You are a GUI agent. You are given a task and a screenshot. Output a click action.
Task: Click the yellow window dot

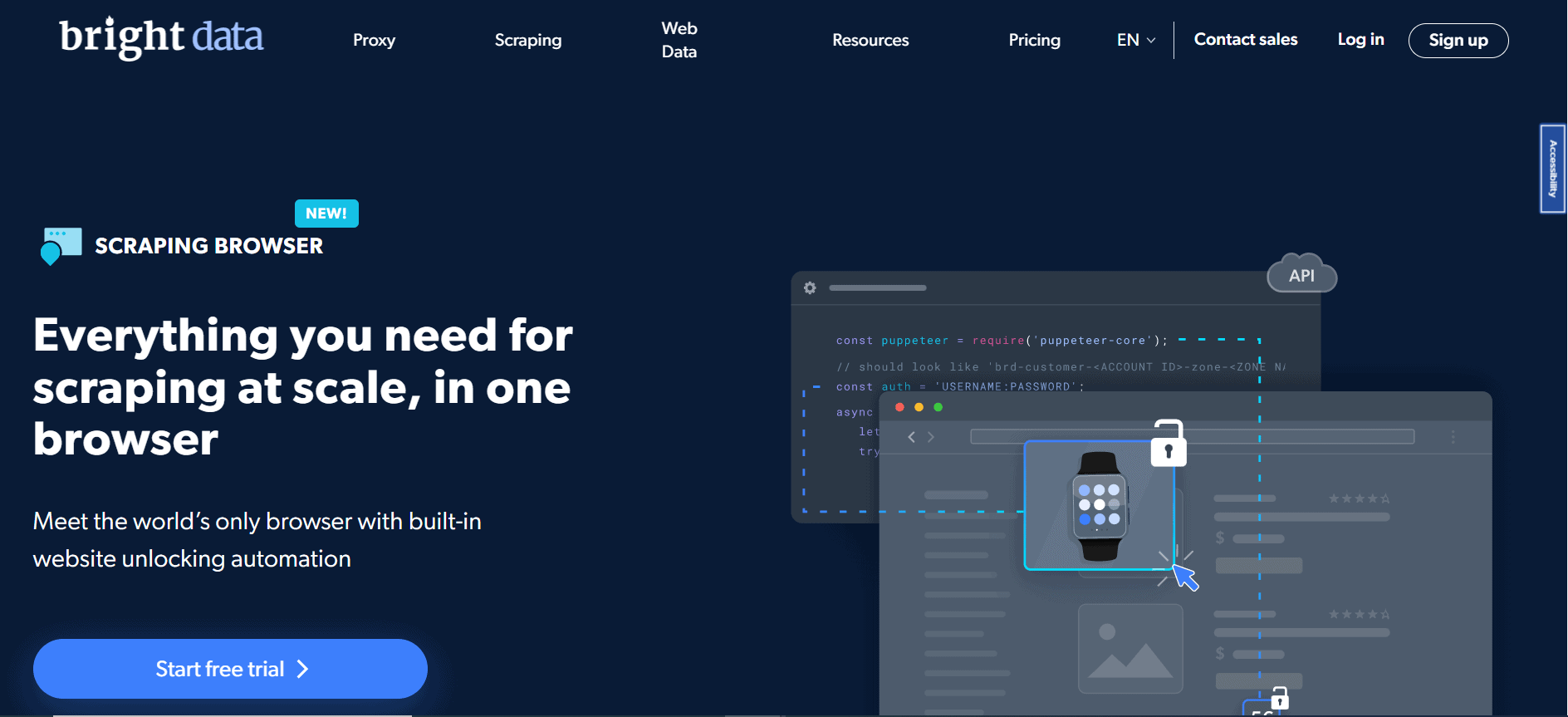(919, 407)
